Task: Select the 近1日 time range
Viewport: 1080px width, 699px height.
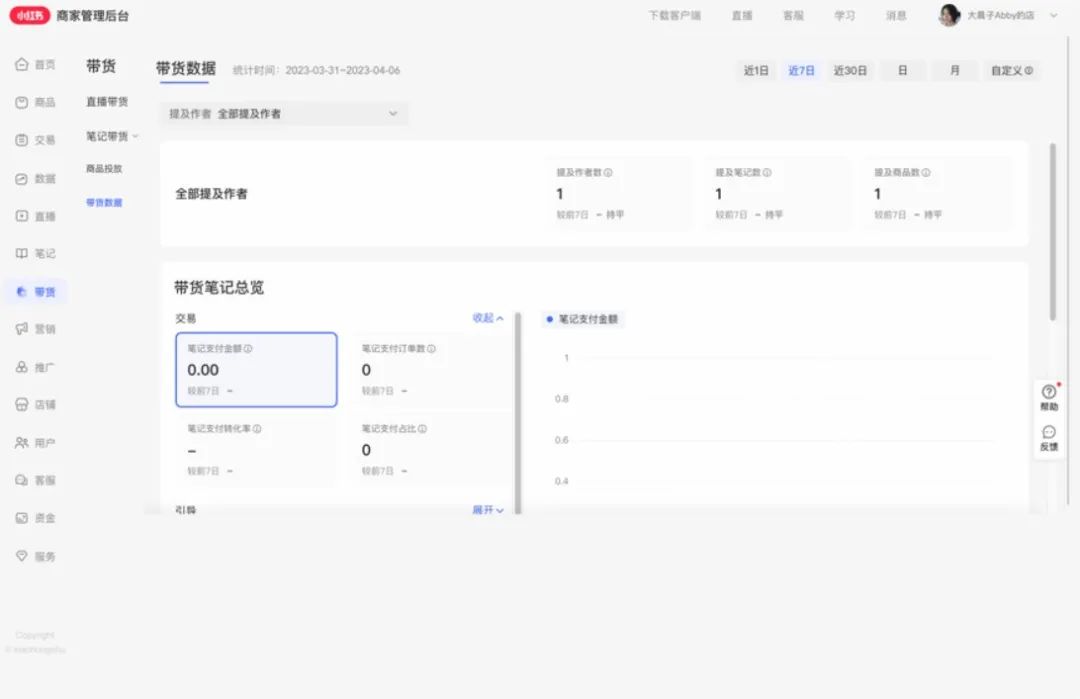Action: pos(756,71)
